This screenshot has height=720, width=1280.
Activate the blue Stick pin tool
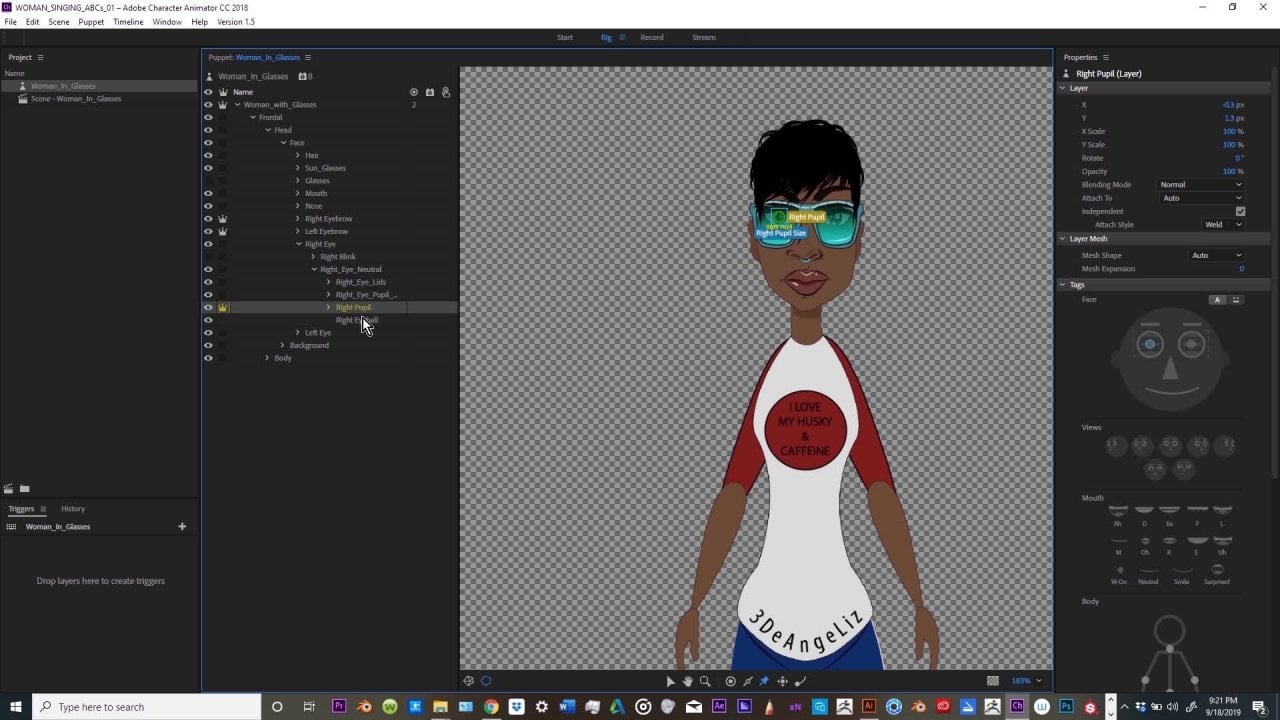pos(764,681)
